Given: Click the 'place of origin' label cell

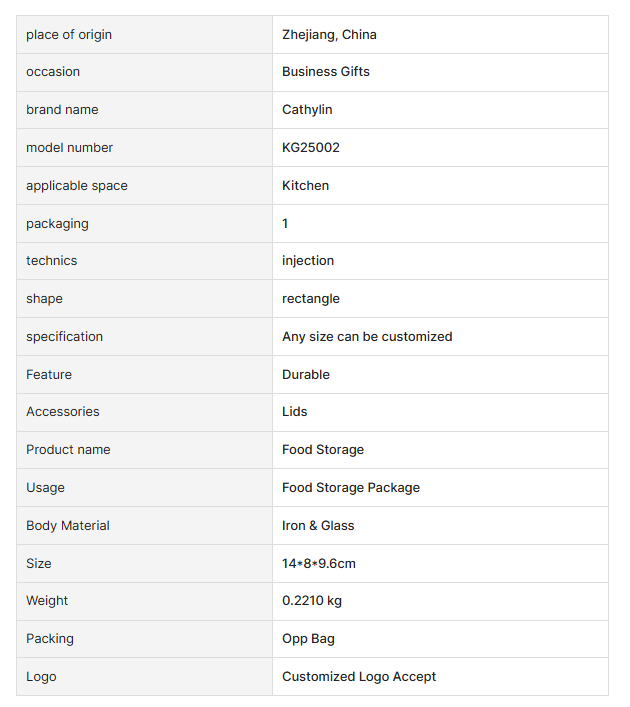Looking at the screenshot, I should pyautogui.click(x=69, y=35).
